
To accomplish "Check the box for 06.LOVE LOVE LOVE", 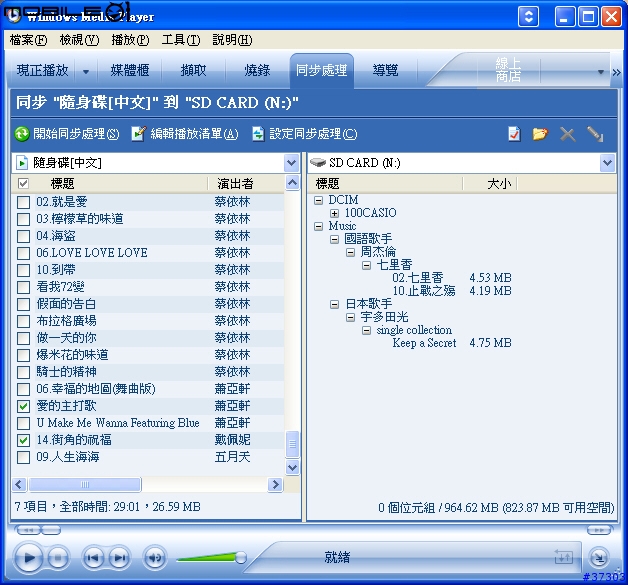I will [x=23, y=253].
